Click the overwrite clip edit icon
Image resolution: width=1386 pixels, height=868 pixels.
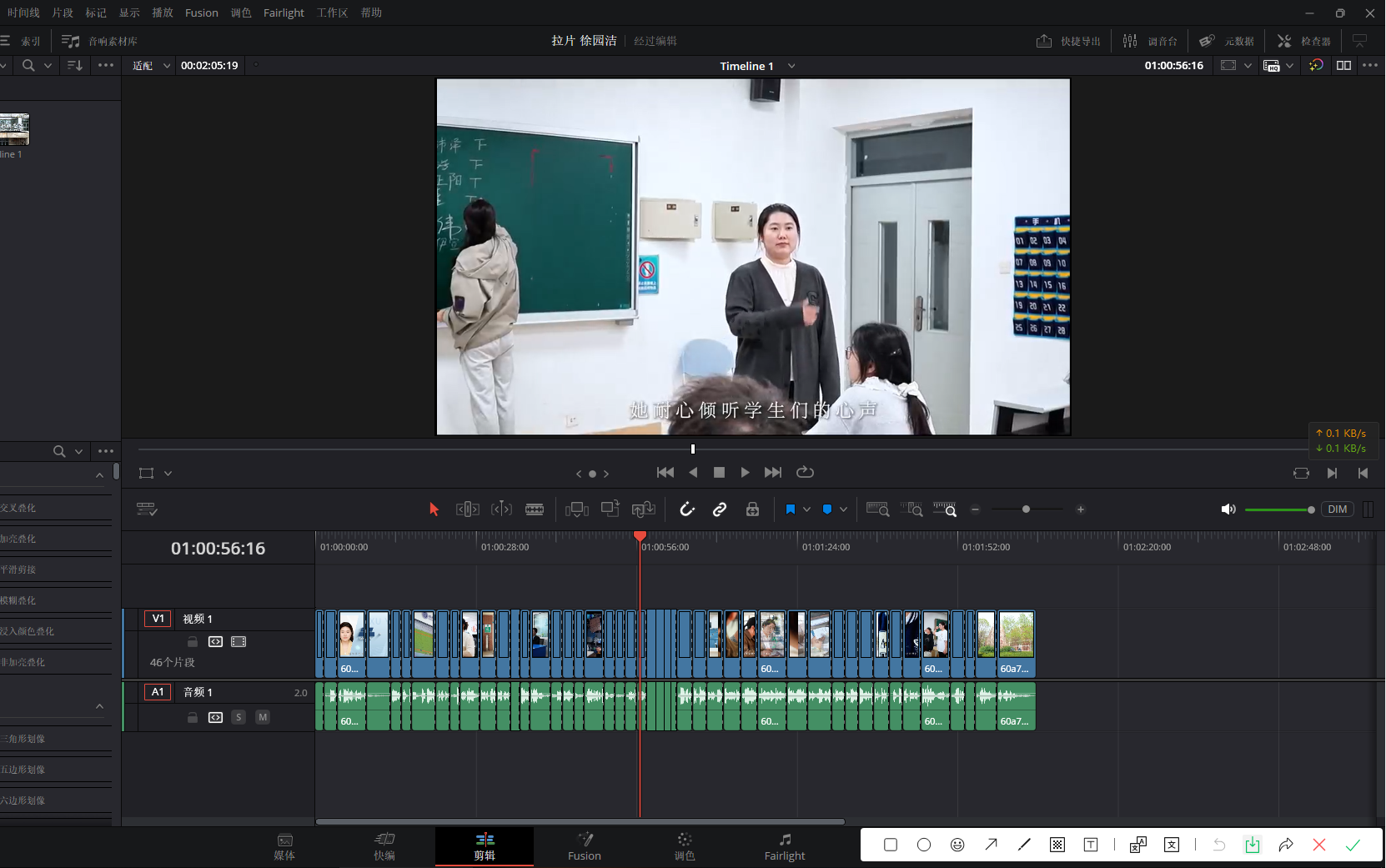pos(610,509)
